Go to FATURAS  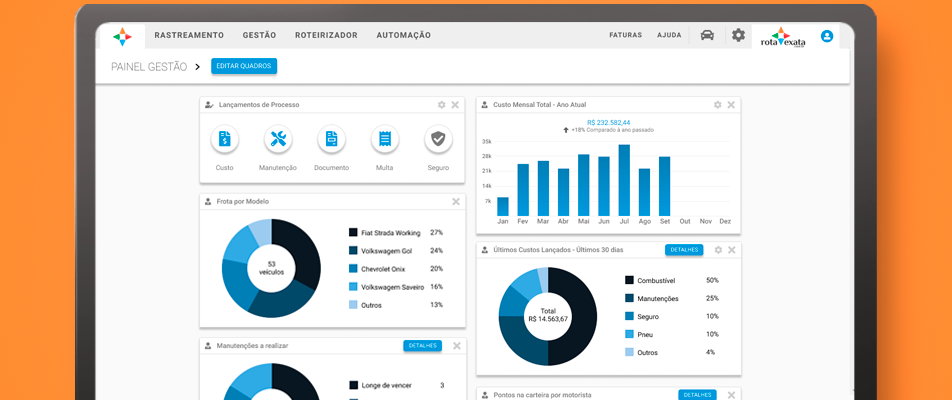(625, 35)
